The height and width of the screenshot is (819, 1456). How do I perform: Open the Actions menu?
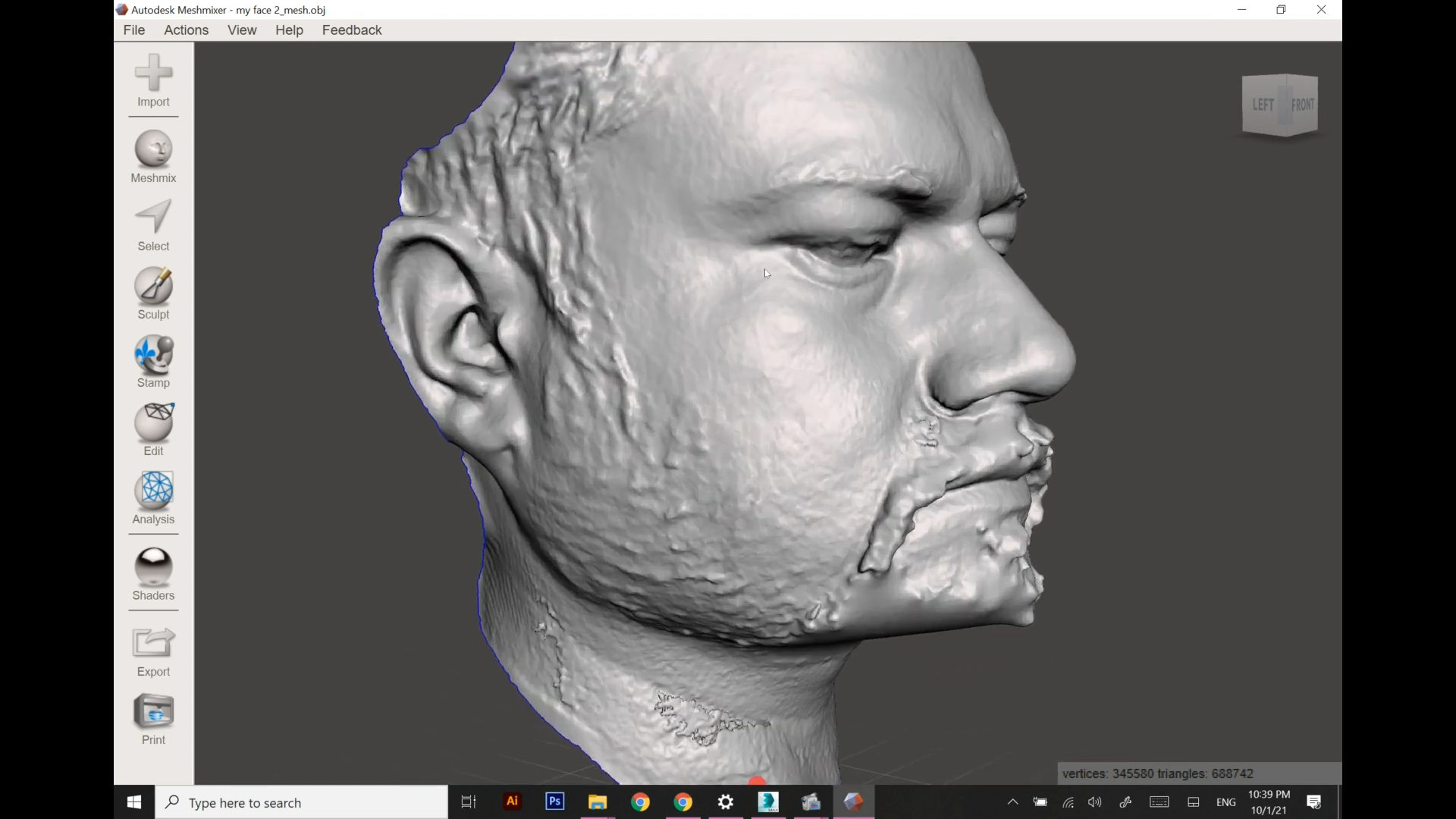pos(186,30)
